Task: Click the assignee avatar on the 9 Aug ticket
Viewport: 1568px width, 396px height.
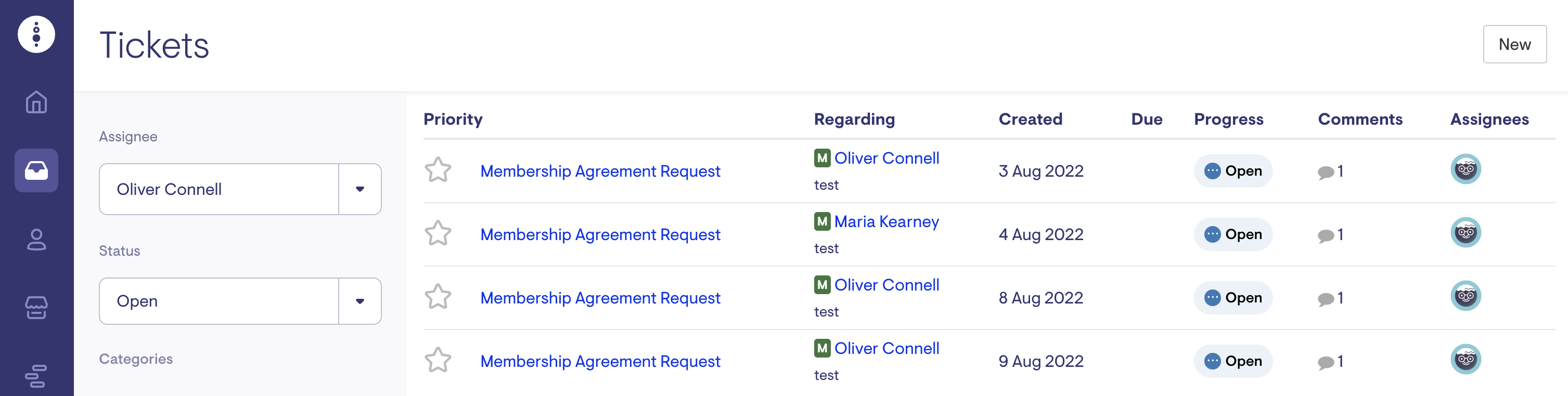Action: point(1465,359)
